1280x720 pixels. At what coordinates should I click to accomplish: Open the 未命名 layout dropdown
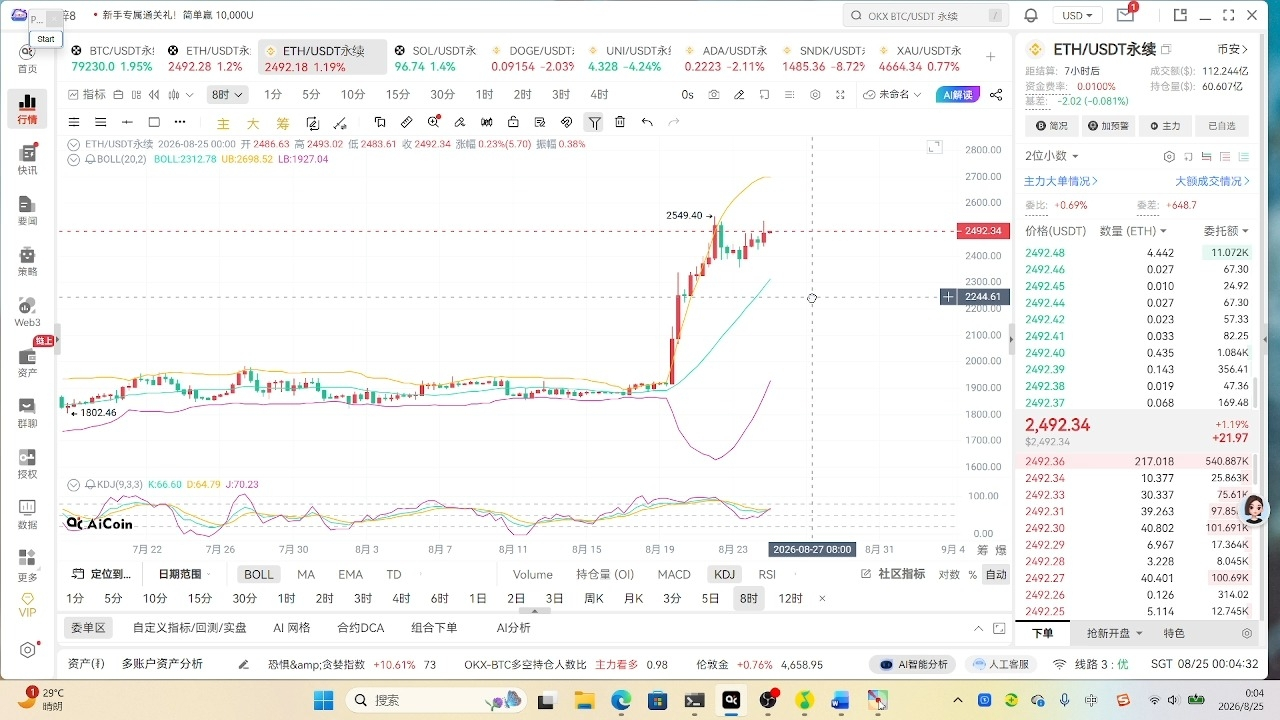tap(893, 94)
